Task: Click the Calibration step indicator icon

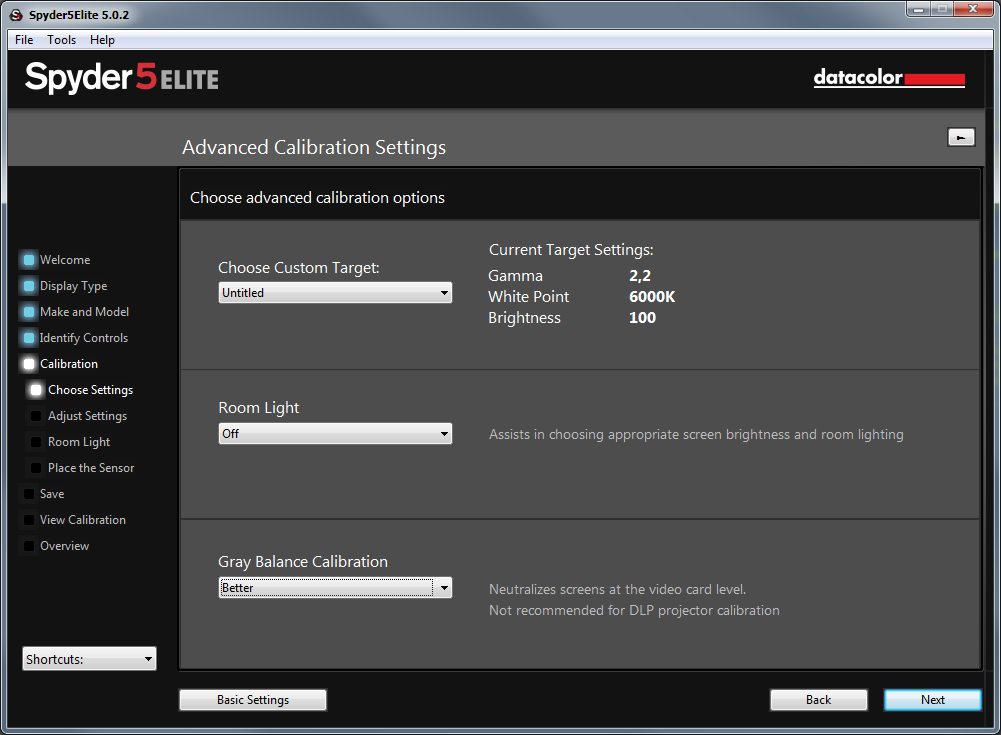Action: (x=29, y=364)
